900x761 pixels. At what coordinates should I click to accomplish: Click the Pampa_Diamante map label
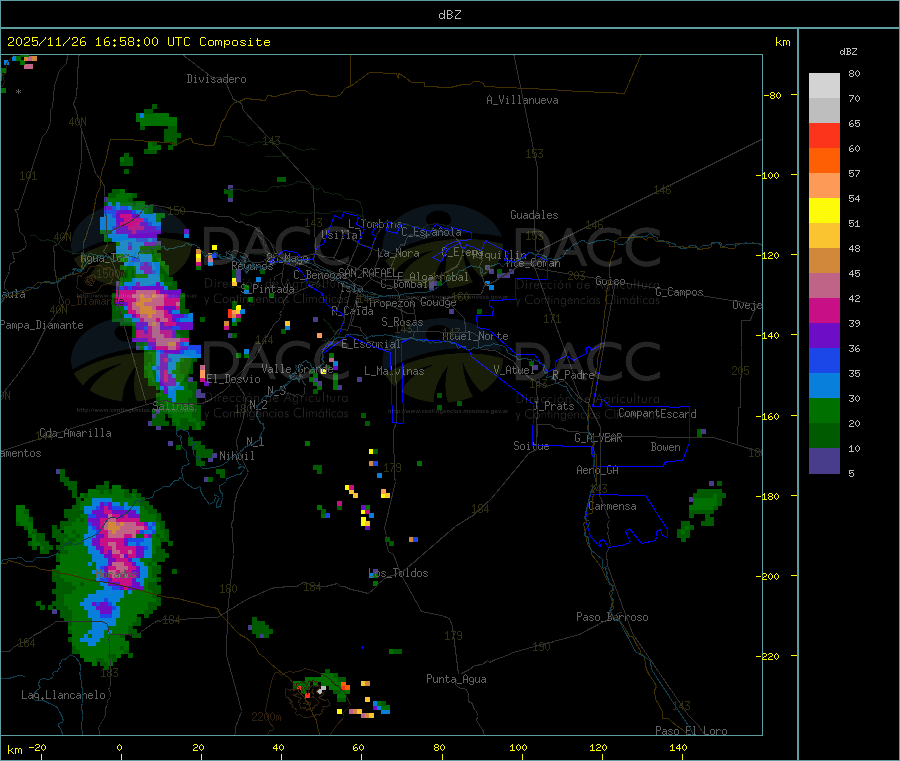[x=41, y=325]
